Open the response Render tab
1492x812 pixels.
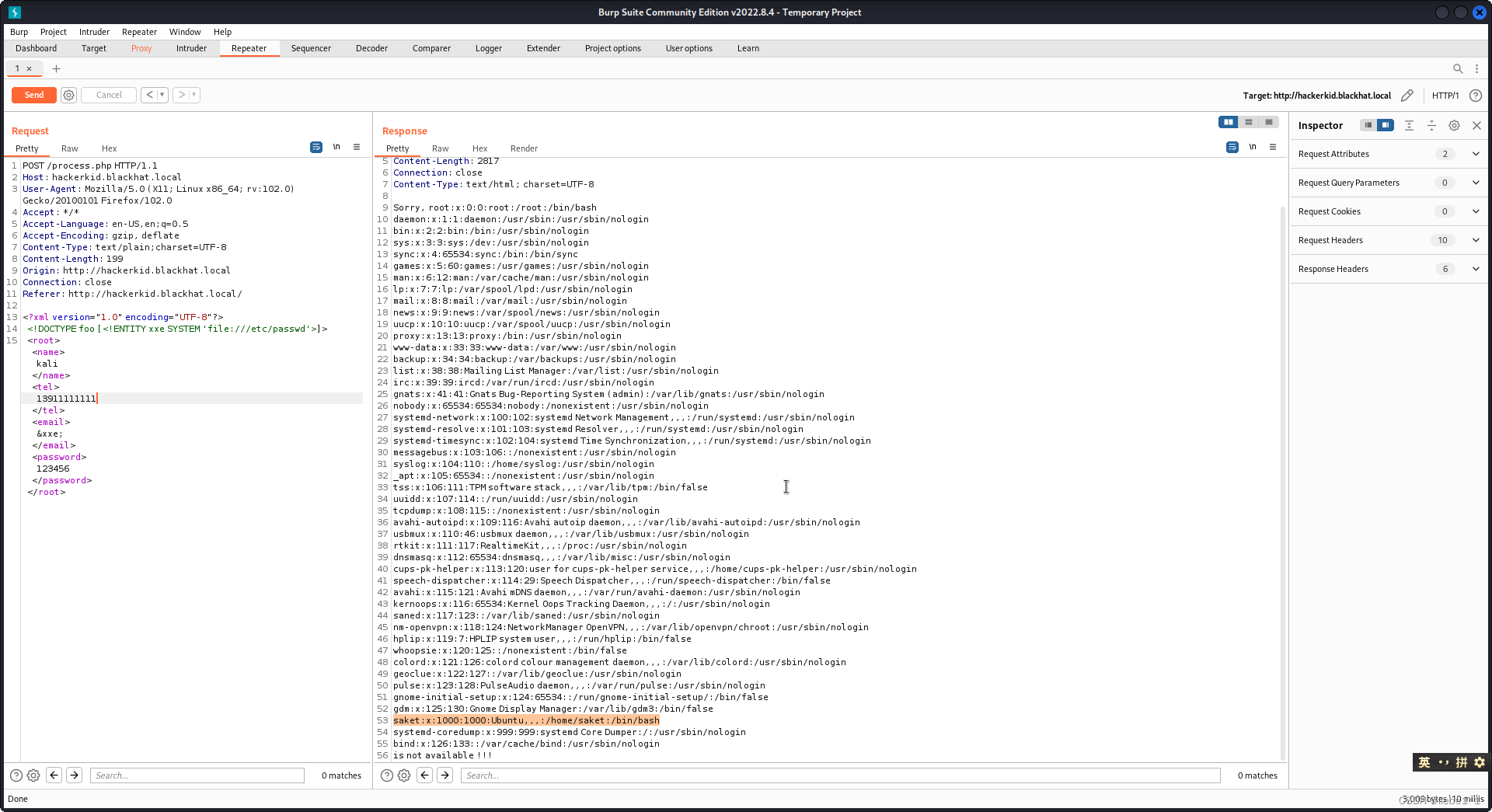(x=524, y=148)
